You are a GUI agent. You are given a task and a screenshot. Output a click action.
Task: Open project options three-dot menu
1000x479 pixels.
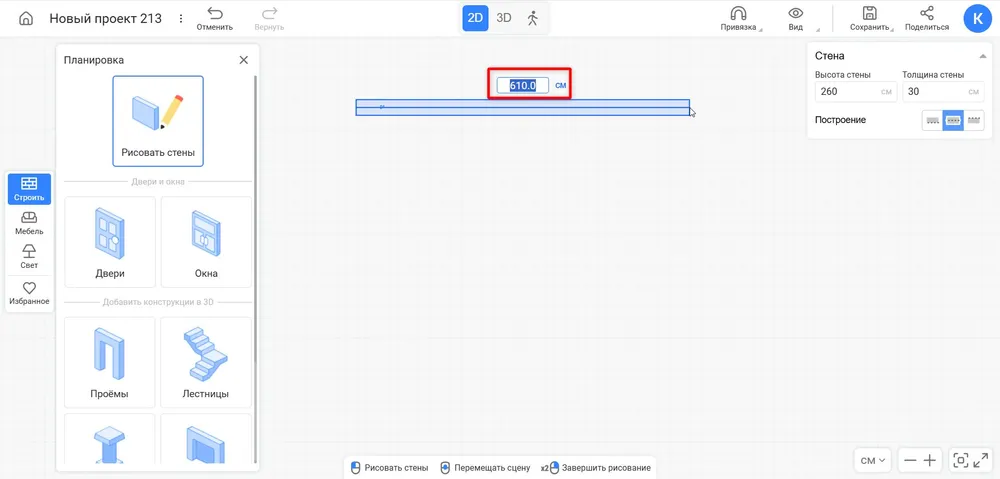click(x=181, y=18)
